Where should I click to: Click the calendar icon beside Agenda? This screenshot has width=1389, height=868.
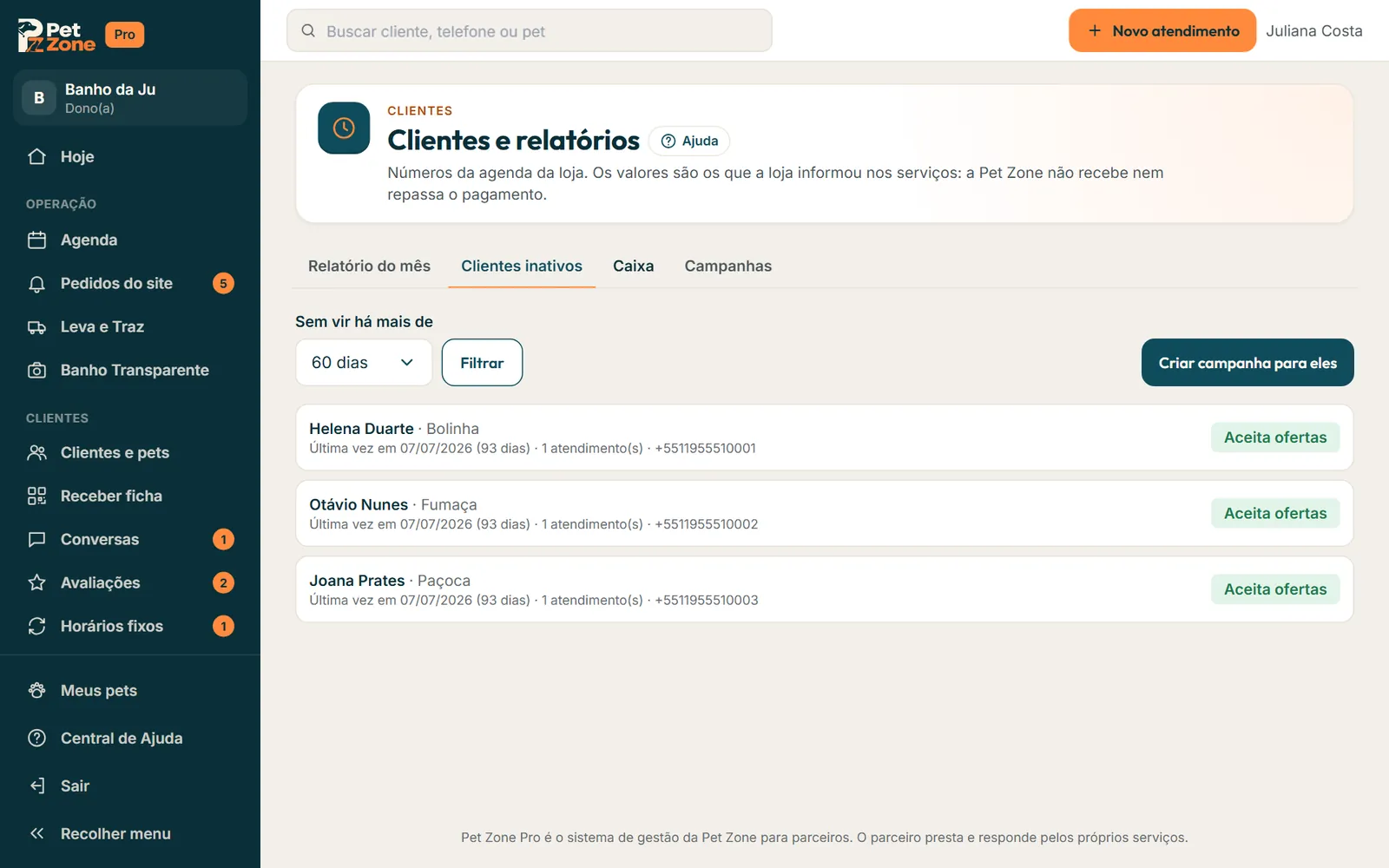36,240
